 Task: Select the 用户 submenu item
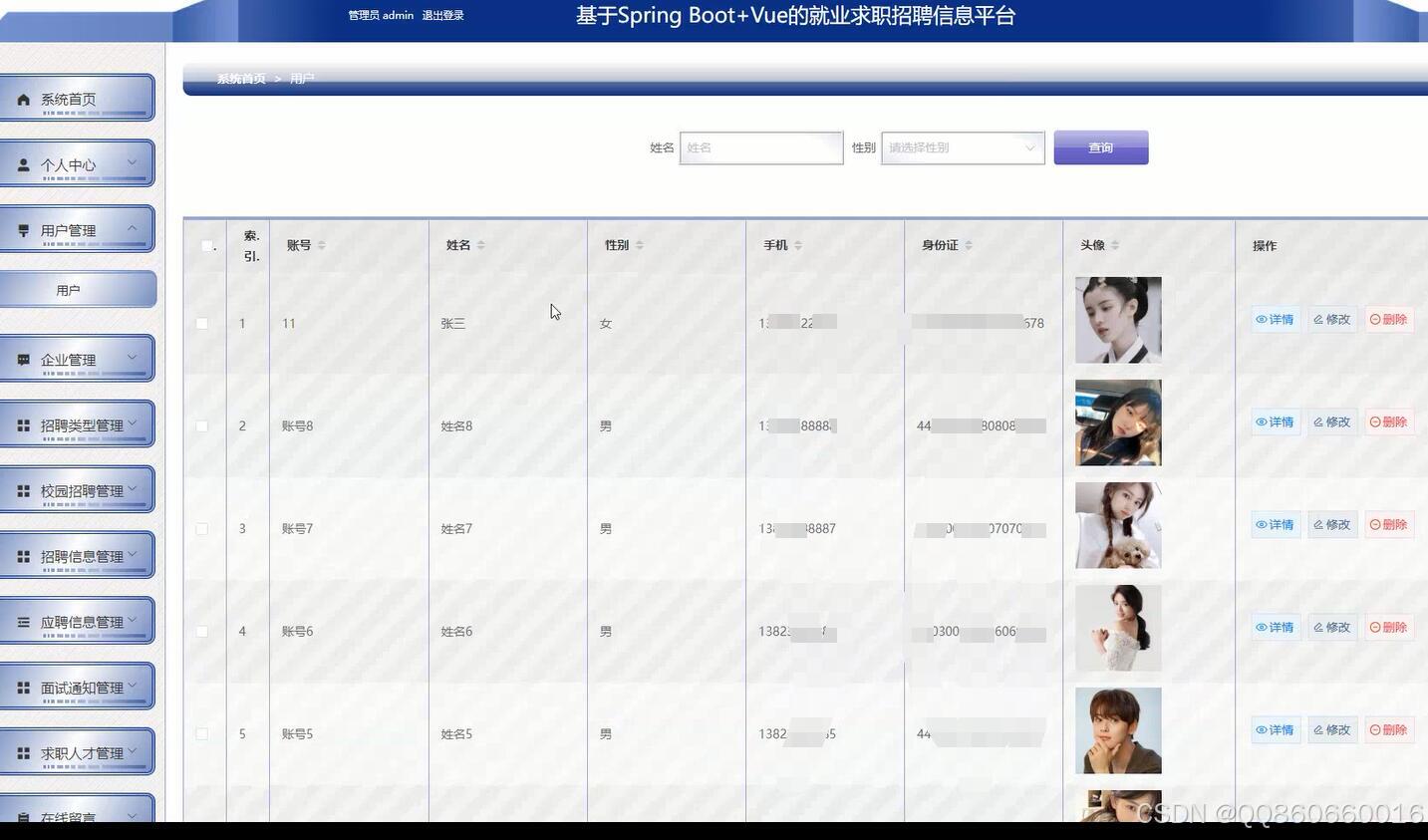77,290
